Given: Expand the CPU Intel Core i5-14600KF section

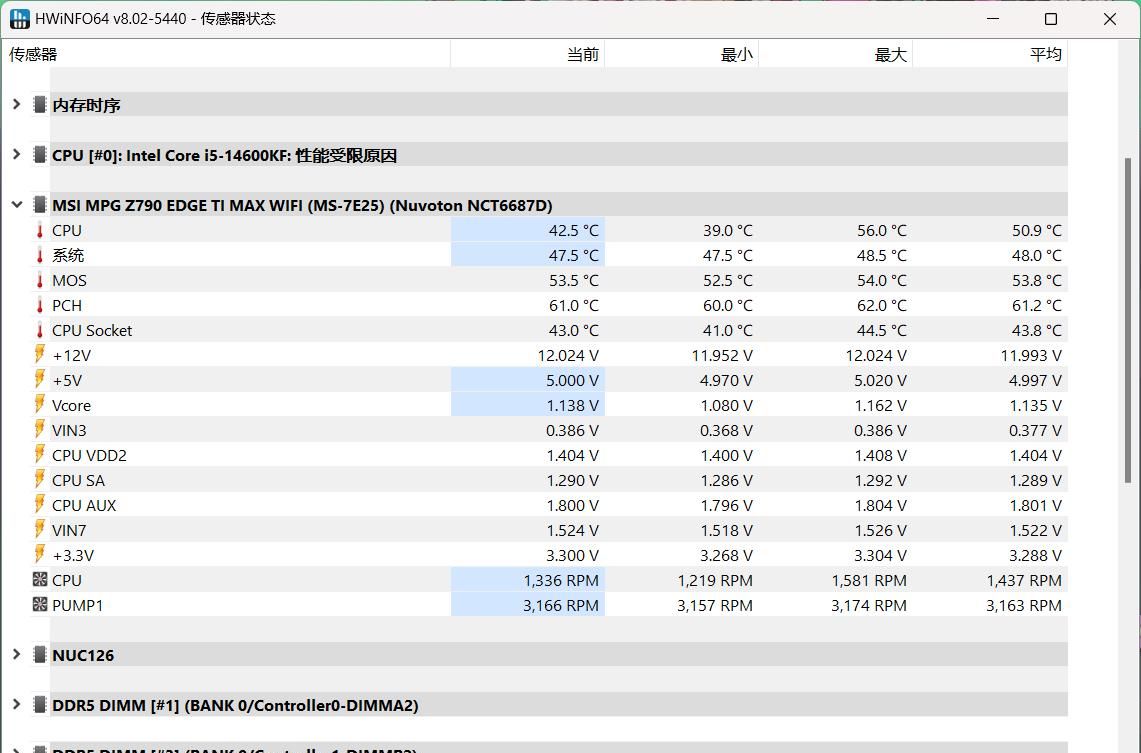Looking at the screenshot, I should click(16, 155).
